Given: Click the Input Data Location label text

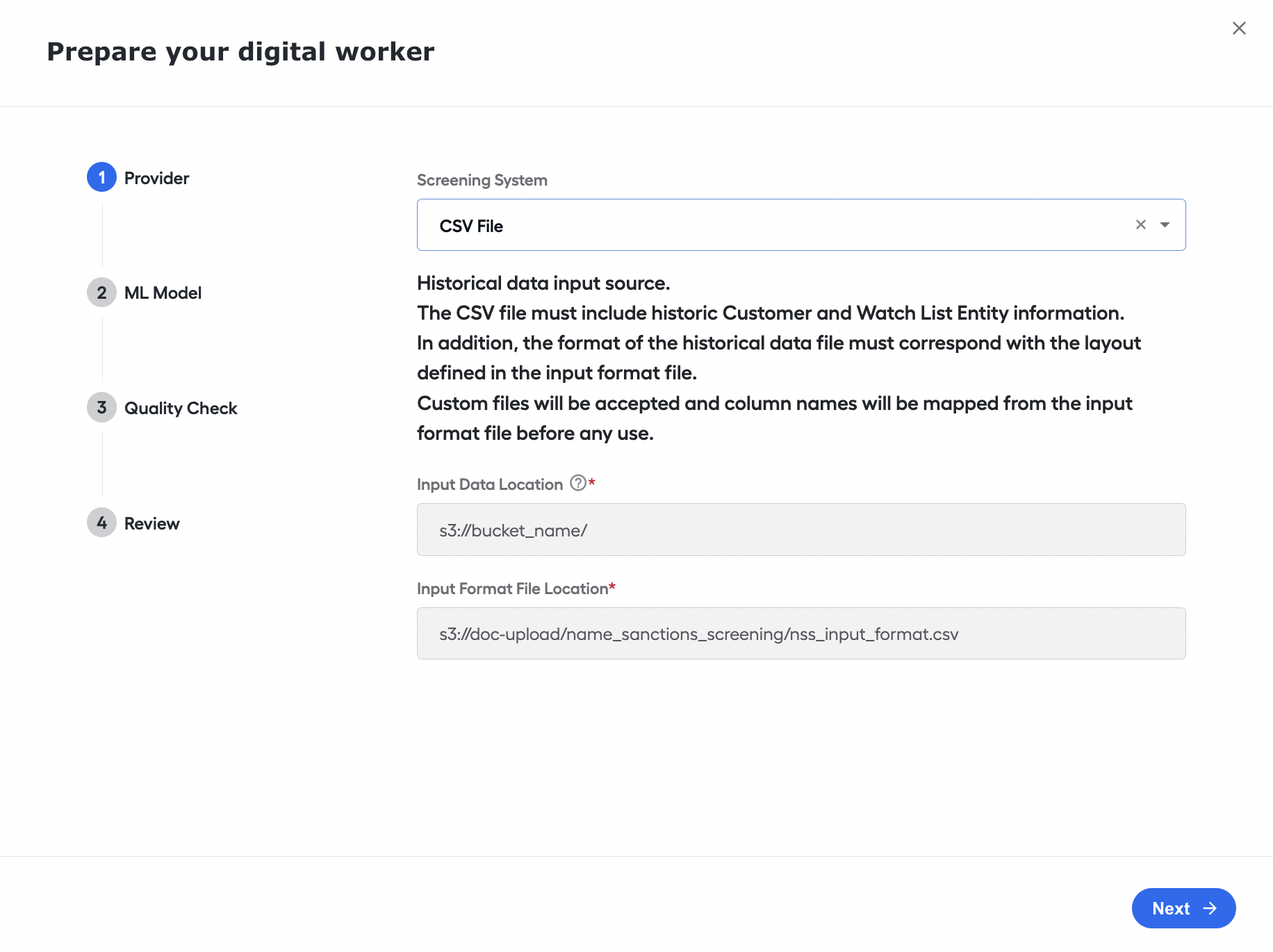Looking at the screenshot, I should click(x=490, y=484).
